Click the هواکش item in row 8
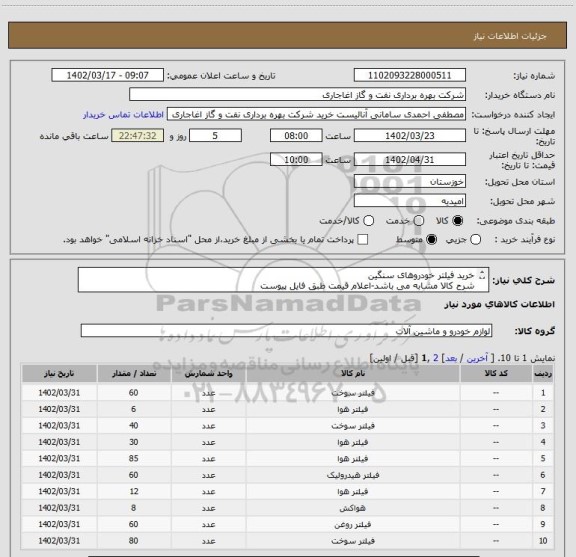 click(x=353, y=508)
